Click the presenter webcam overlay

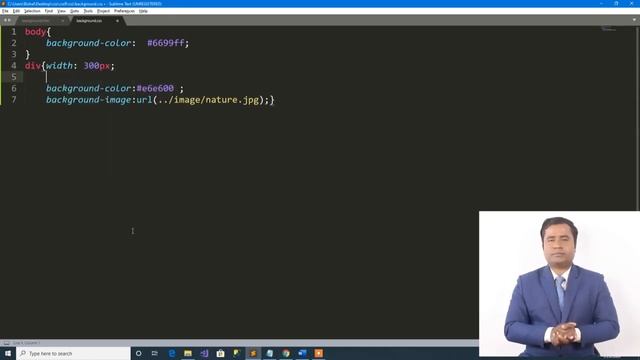(559, 284)
